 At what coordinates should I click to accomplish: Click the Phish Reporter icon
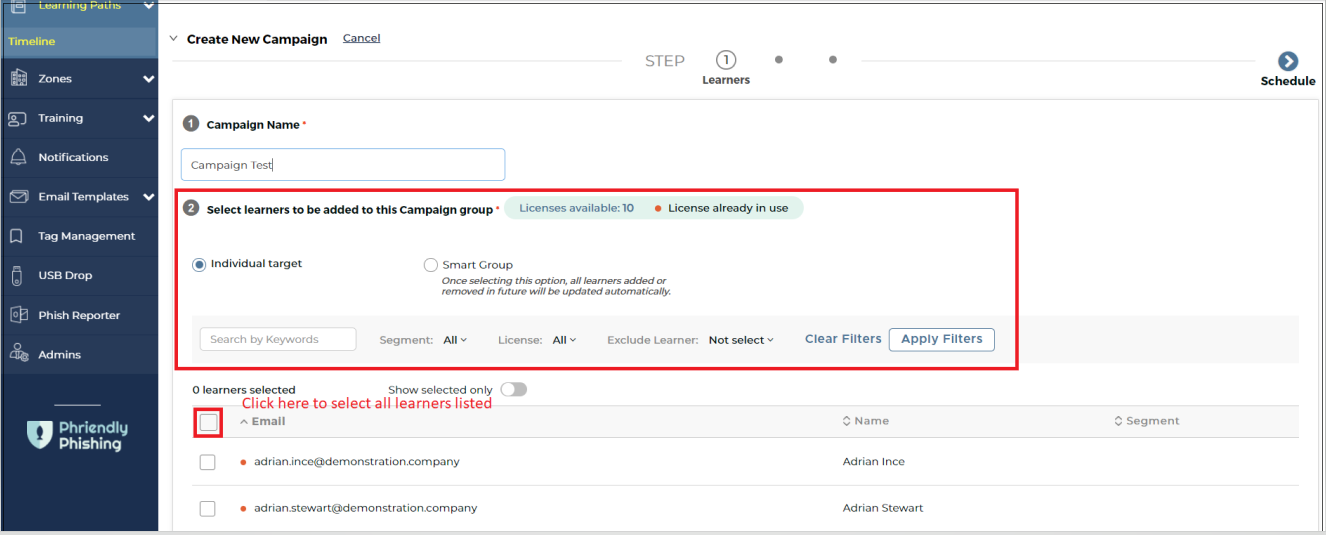18,315
